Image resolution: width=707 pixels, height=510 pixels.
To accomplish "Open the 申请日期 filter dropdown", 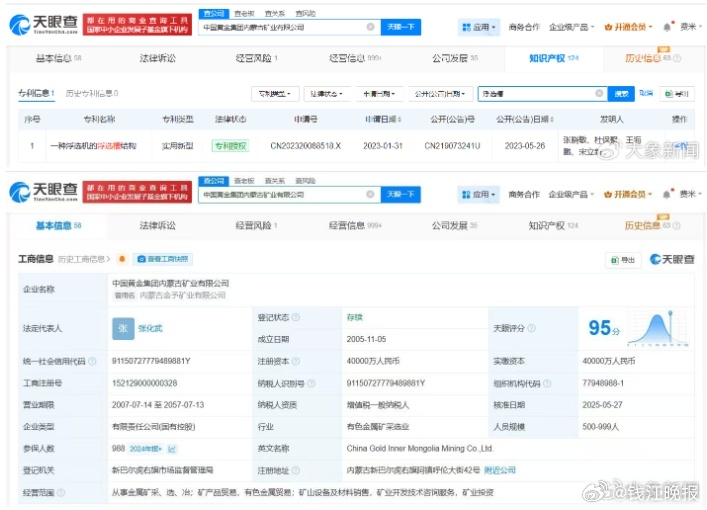I will [x=379, y=93].
